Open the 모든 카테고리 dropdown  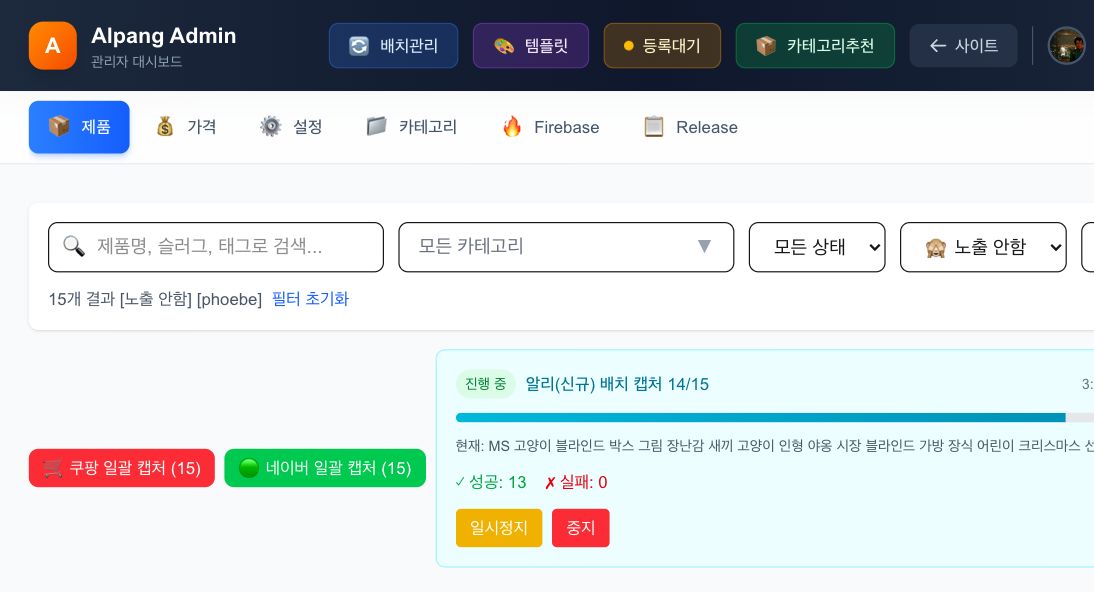pyautogui.click(x=566, y=247)
